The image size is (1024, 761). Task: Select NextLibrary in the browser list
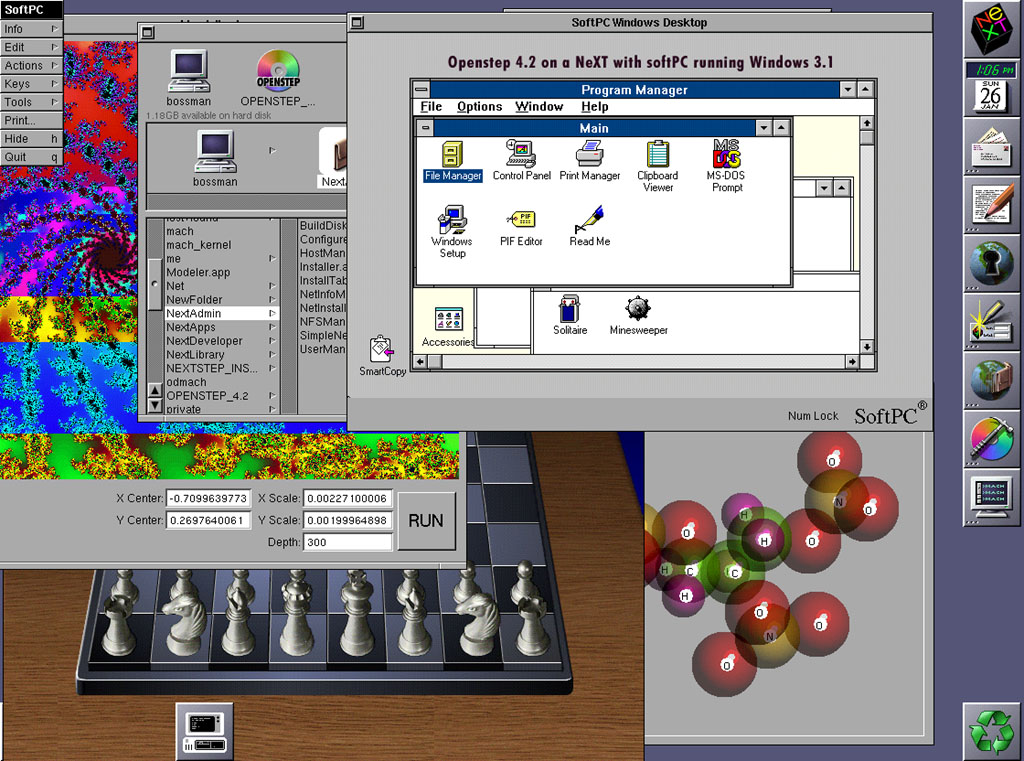[x=221, y=355]
